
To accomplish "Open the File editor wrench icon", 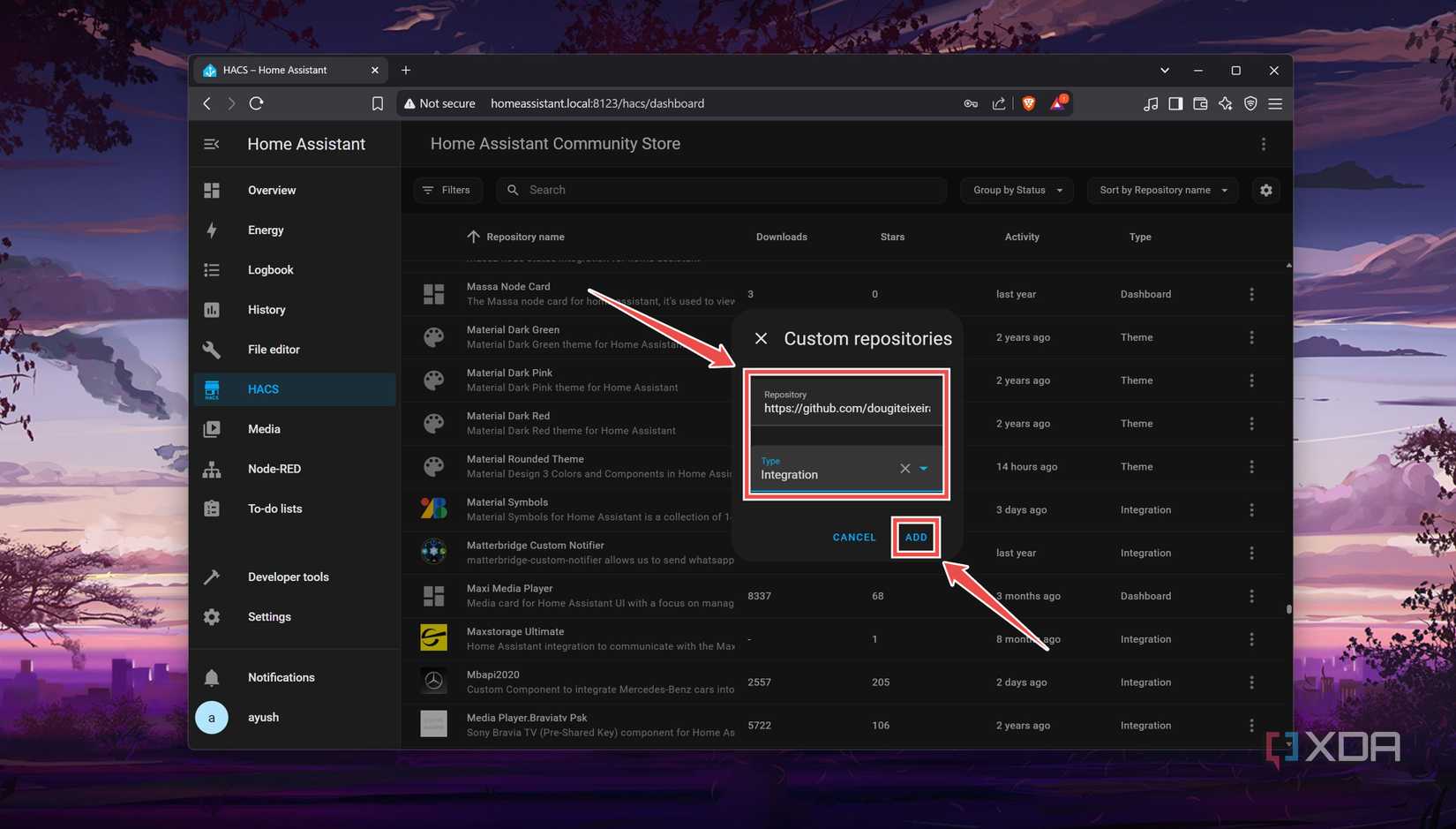I will [212, 349].
